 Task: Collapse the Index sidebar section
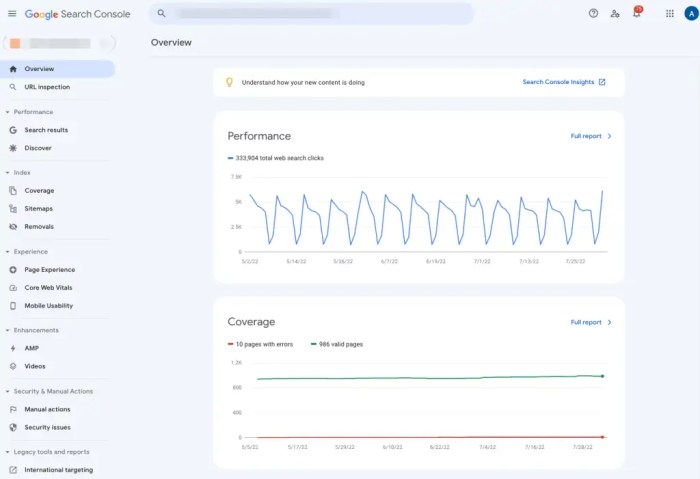(7, 172)
